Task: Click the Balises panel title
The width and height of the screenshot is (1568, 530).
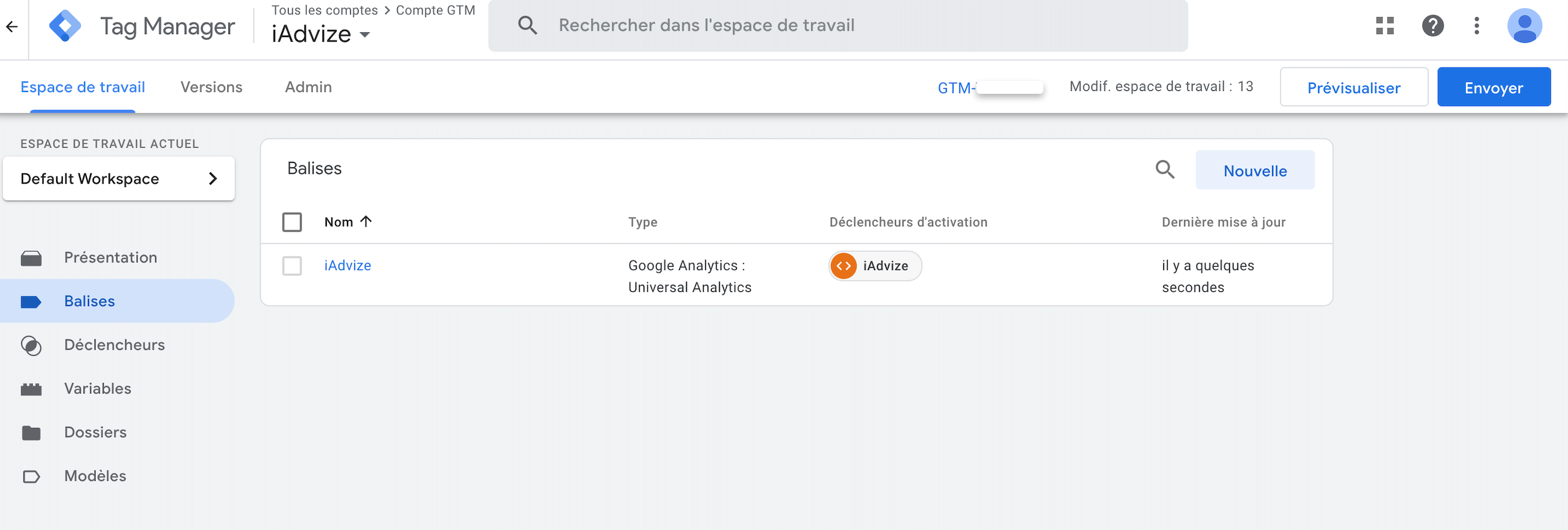Action: [x=314, y=168]
